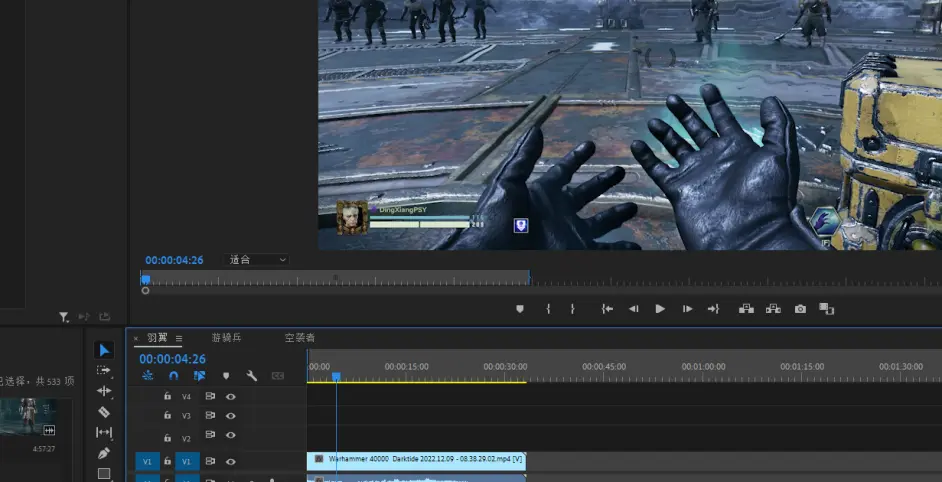The image size is (942, 482).
Task: Toggle lock on track V1
Action: pyautogui.click(x=168, y=461)
